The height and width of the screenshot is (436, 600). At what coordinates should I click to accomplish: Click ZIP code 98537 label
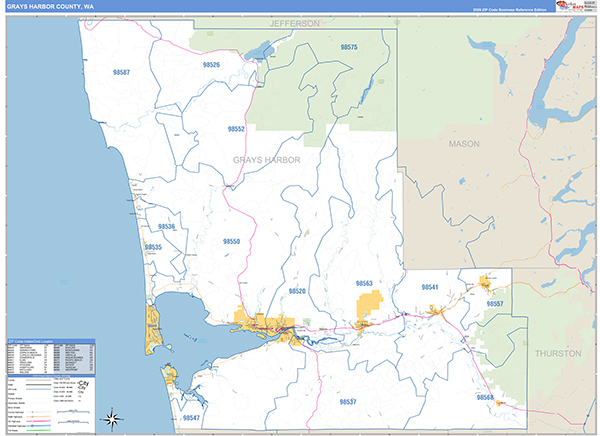(x=348, y=401)
